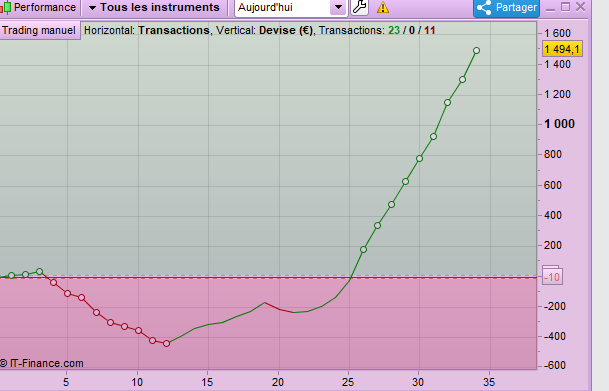Close the performance window

(580, 7)
